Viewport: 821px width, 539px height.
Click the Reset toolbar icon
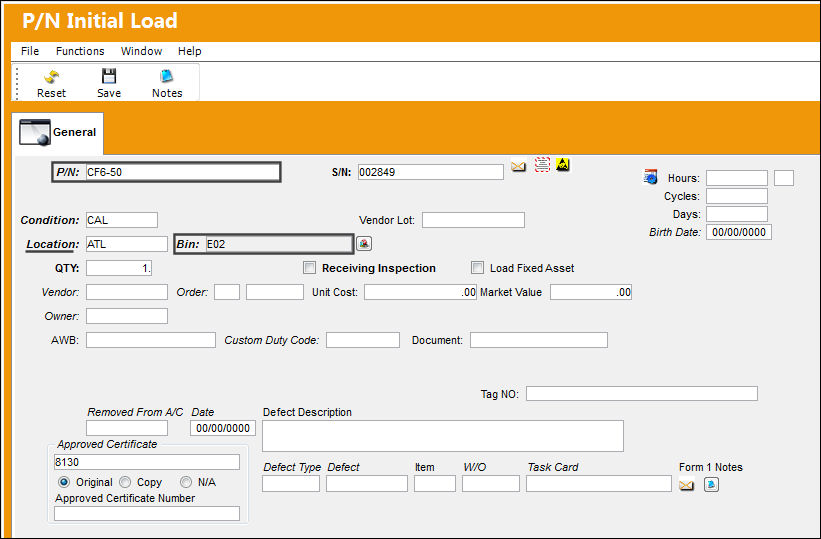pyautogui.click(x=51, y=77)
